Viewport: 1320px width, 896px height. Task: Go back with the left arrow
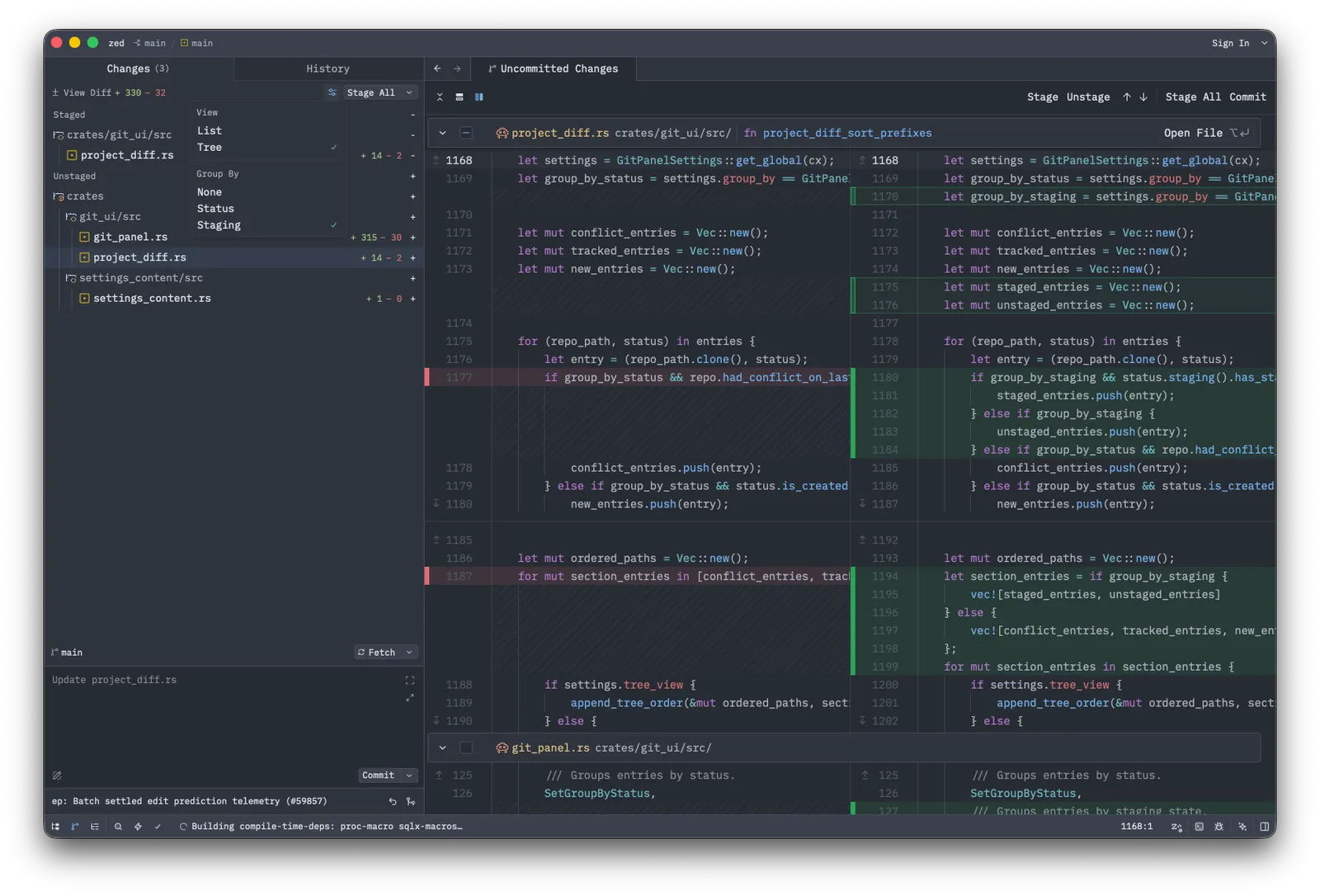tap(437, 68)
